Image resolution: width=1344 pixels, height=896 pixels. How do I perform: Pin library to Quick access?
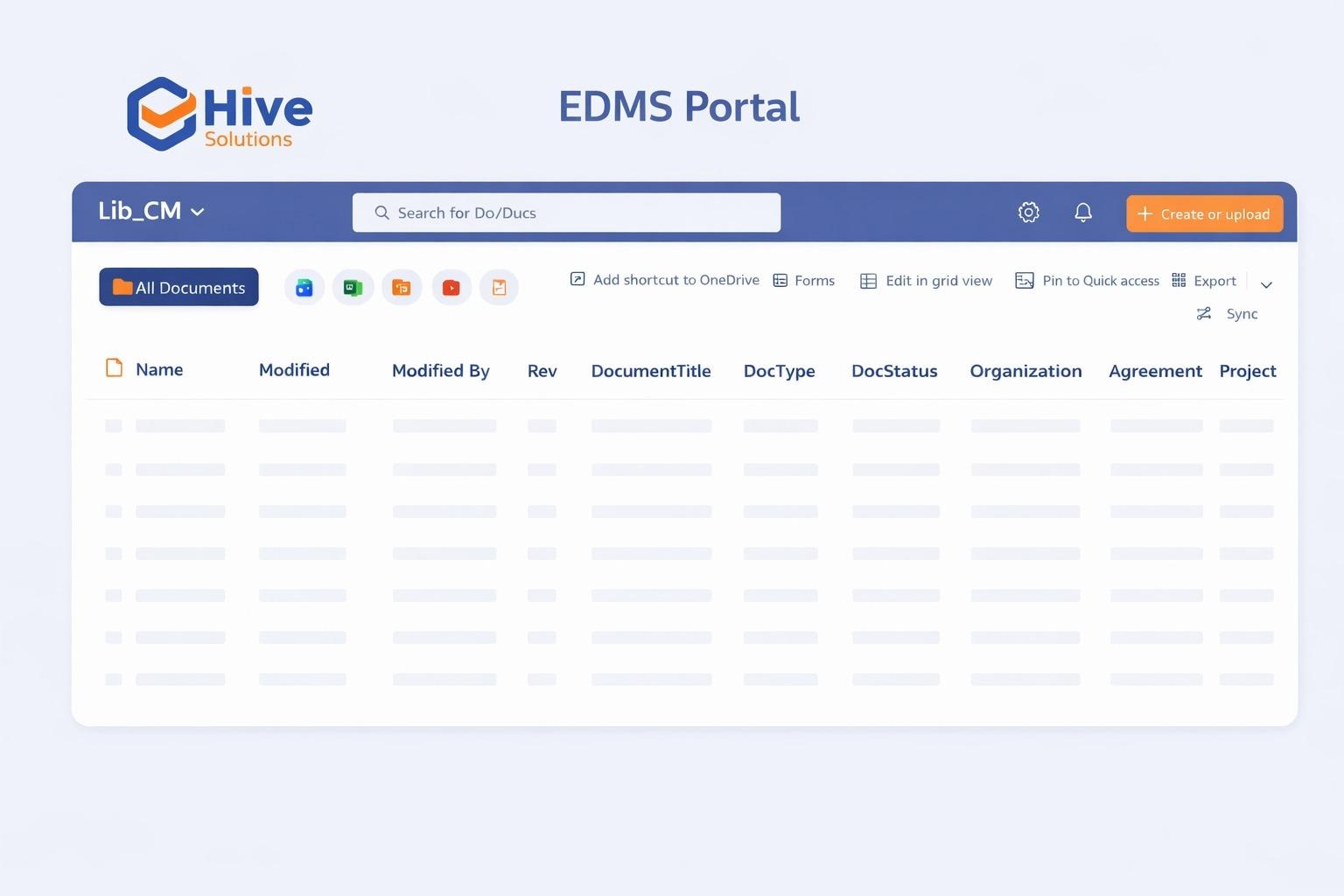coord(1087,281)
